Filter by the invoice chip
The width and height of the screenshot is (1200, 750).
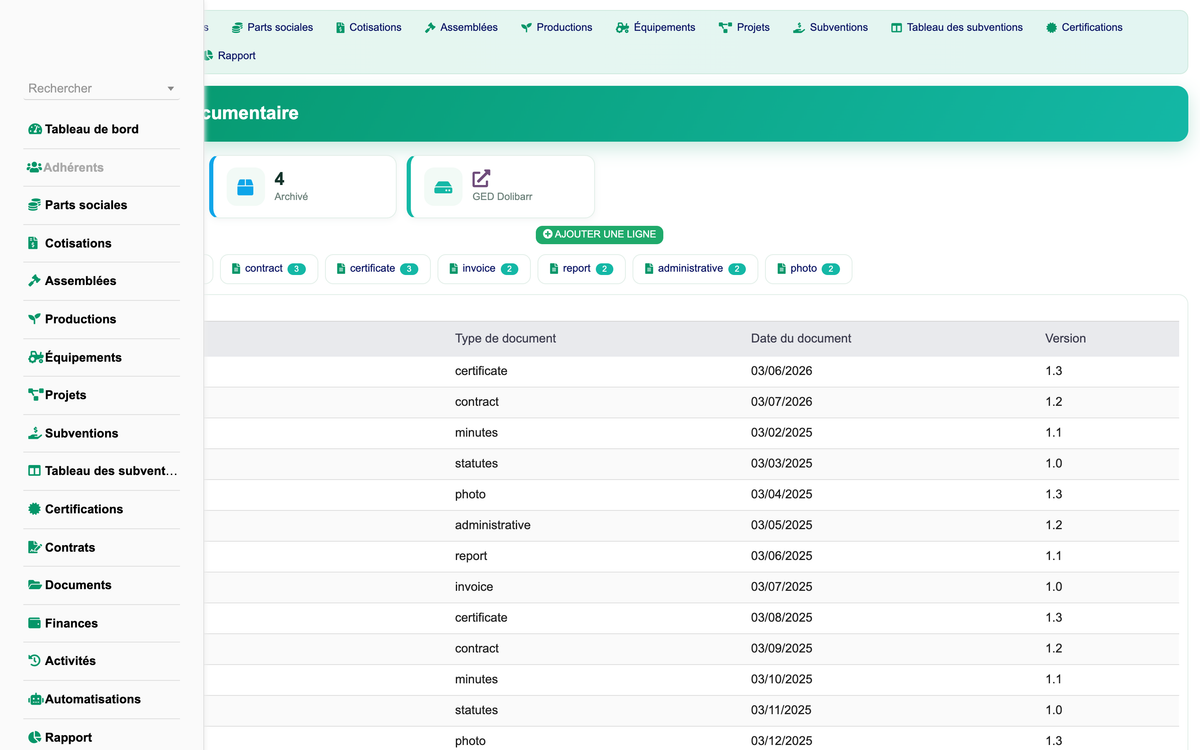484,269
